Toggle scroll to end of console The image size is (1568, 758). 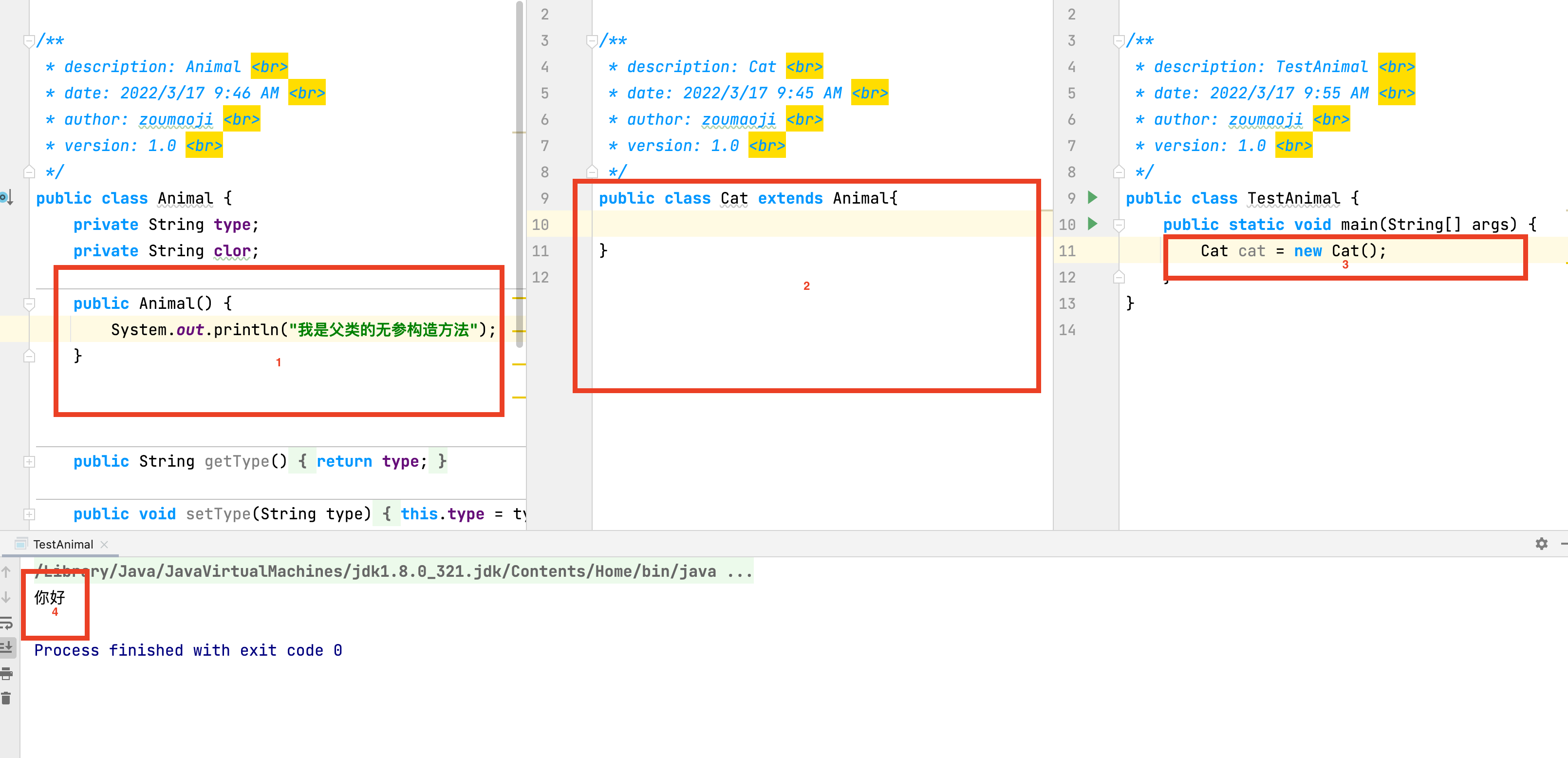[7, 647]
